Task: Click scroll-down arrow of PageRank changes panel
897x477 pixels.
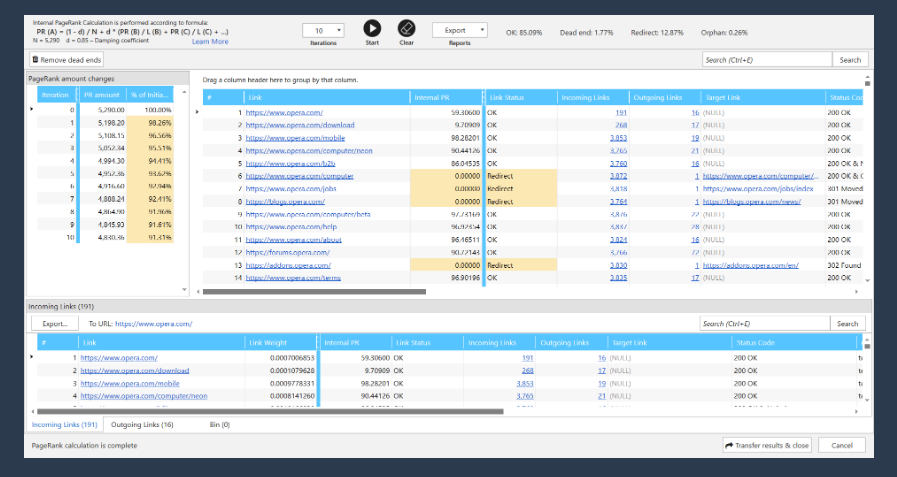Action: 184,289
